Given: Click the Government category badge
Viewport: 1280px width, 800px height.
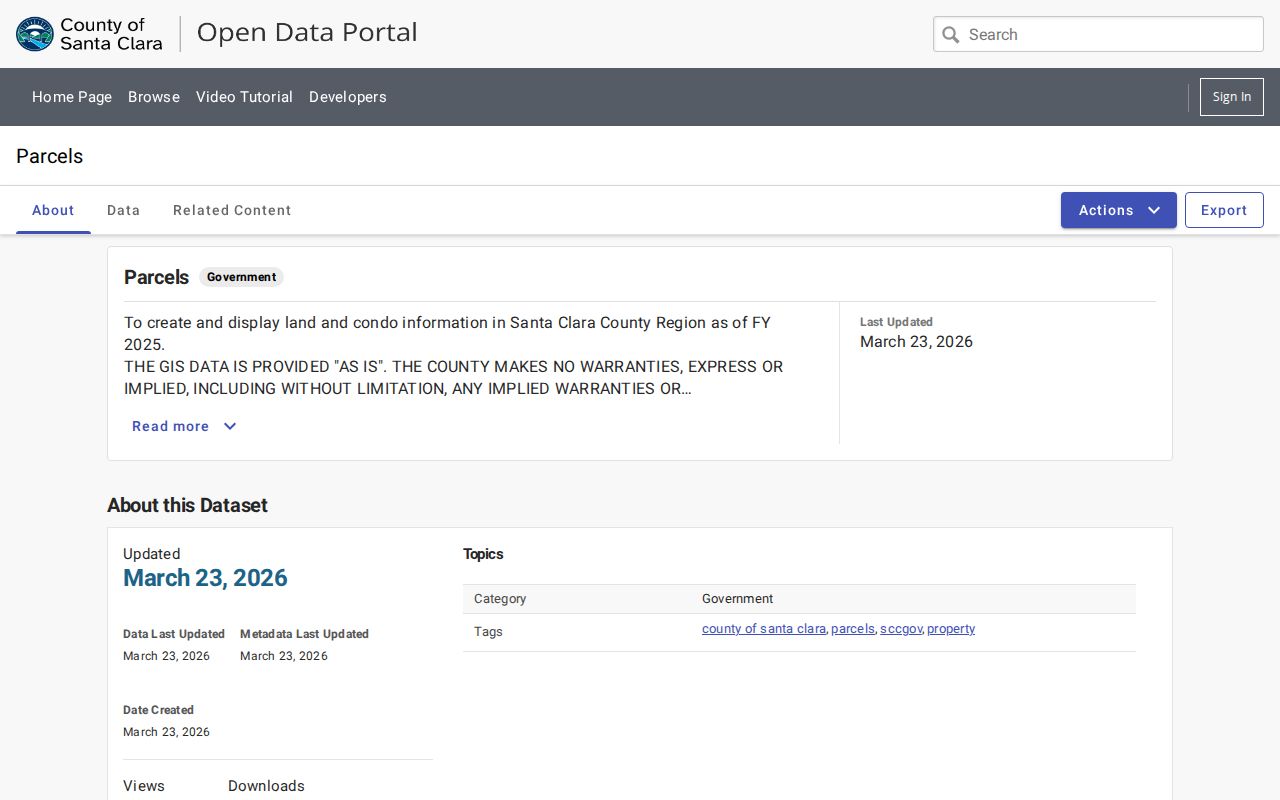Looking at the screenshot, I should [242, 277].
